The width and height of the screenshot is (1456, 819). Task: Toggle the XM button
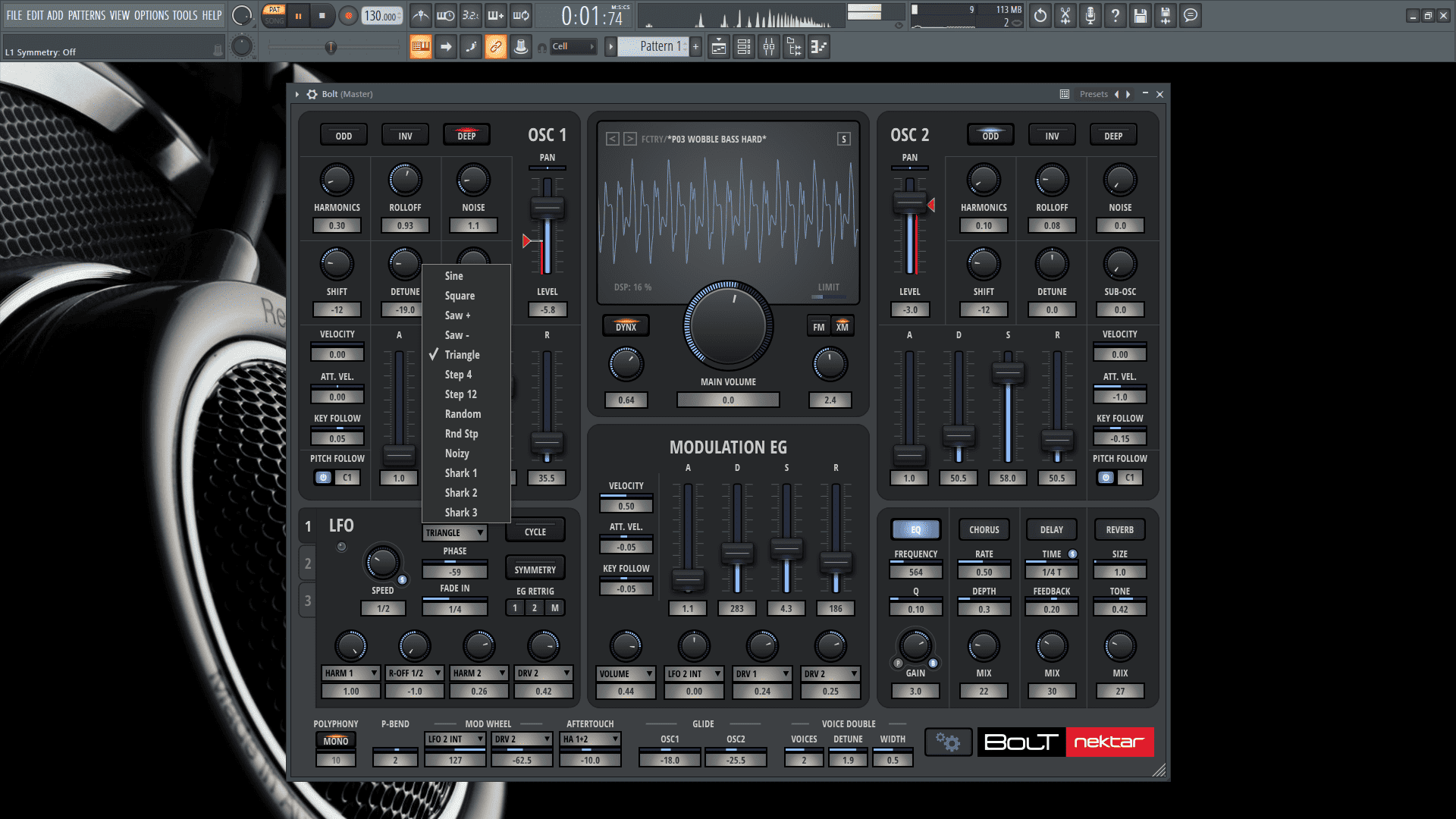coord(843,327)
